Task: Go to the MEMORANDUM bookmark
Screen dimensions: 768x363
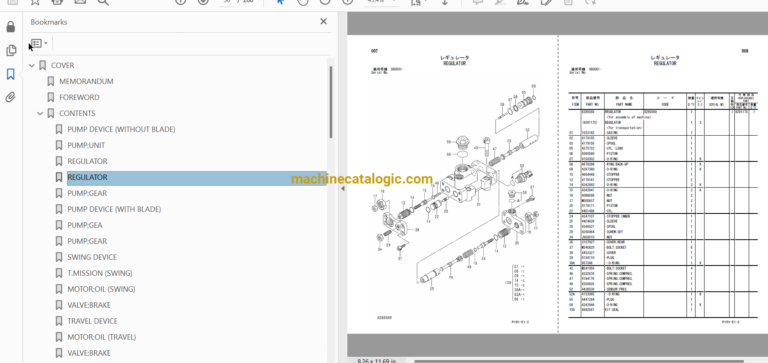Action: [x=86, y=81]
